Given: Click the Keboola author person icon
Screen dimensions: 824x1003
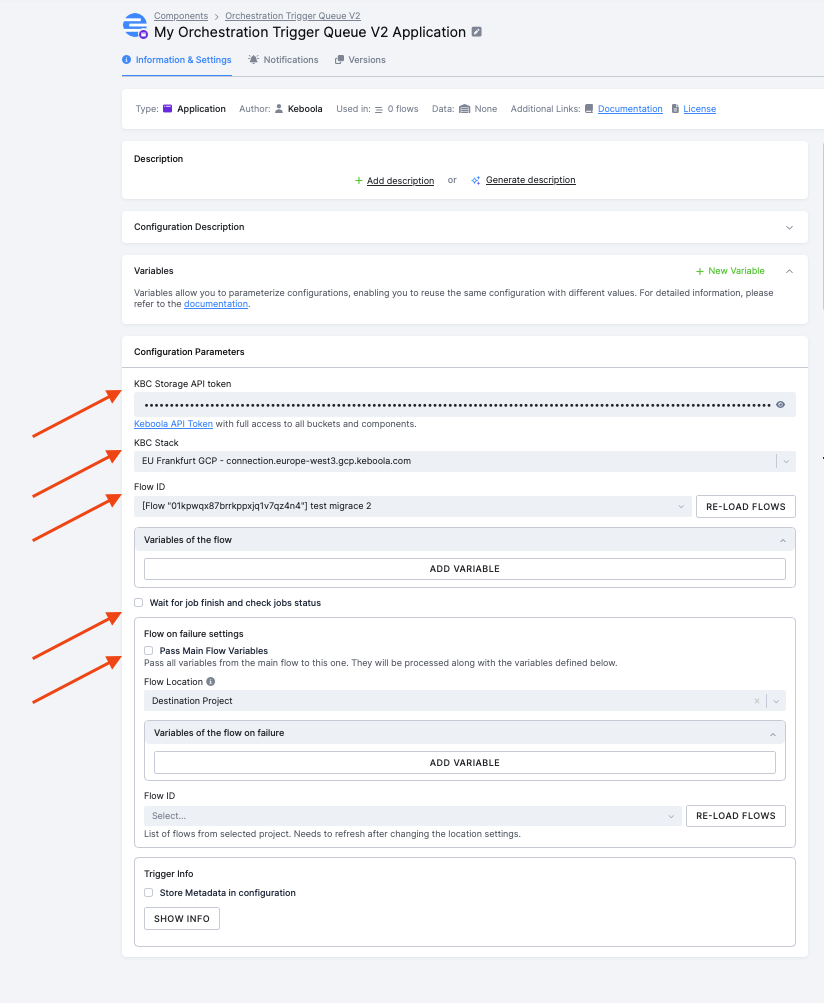Looking at the screenshot, I should click(x=279, y=109).
